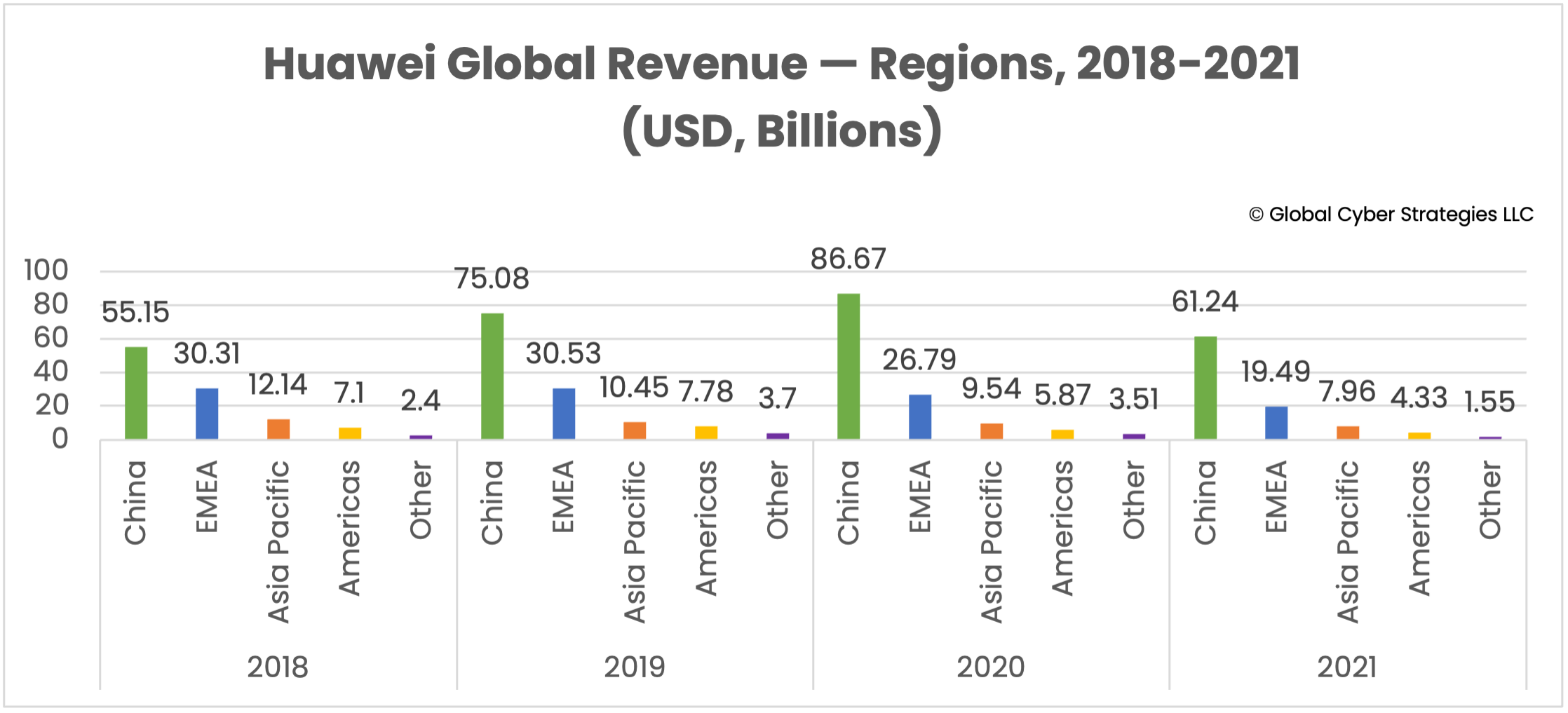The image size is (1568, 713).
Task: Click the 2019 Americas yellow bar
Action: (706, 433)
